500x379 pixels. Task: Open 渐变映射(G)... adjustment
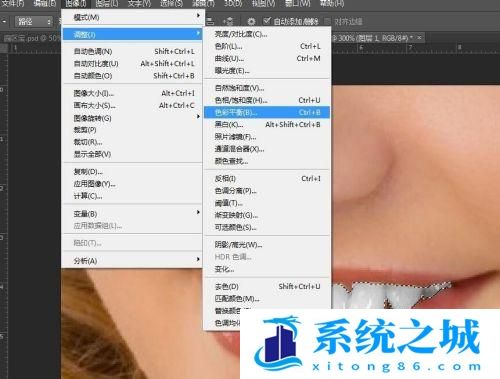pyautogui.click(x=267, y=215)
